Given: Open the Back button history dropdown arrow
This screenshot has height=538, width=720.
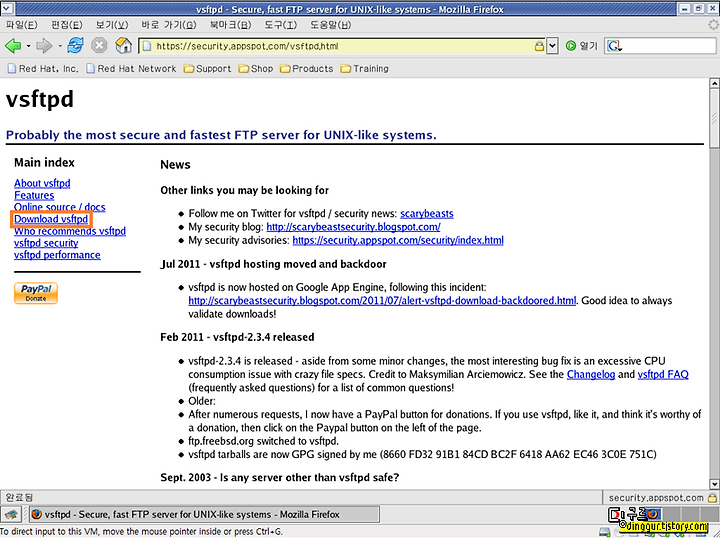Looking at the screenshot, I should click(x=28, y=46).
